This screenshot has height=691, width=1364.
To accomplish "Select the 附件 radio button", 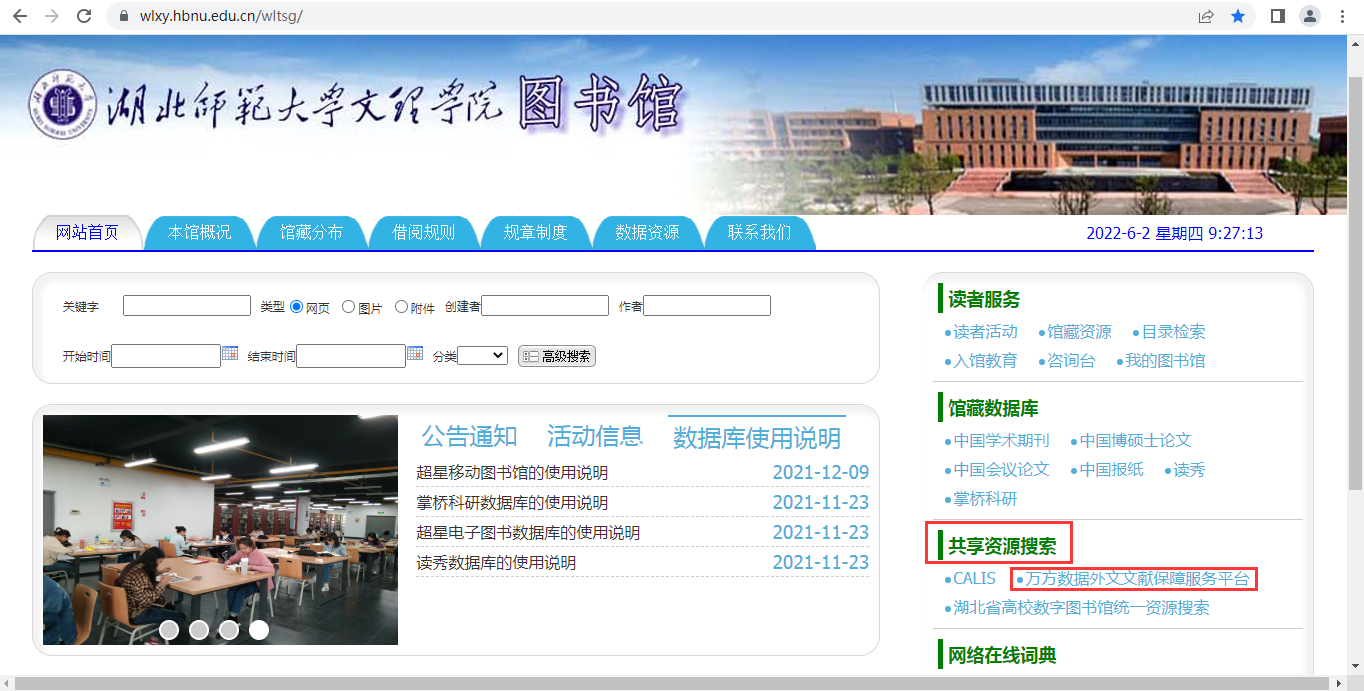I will (401, 307).
